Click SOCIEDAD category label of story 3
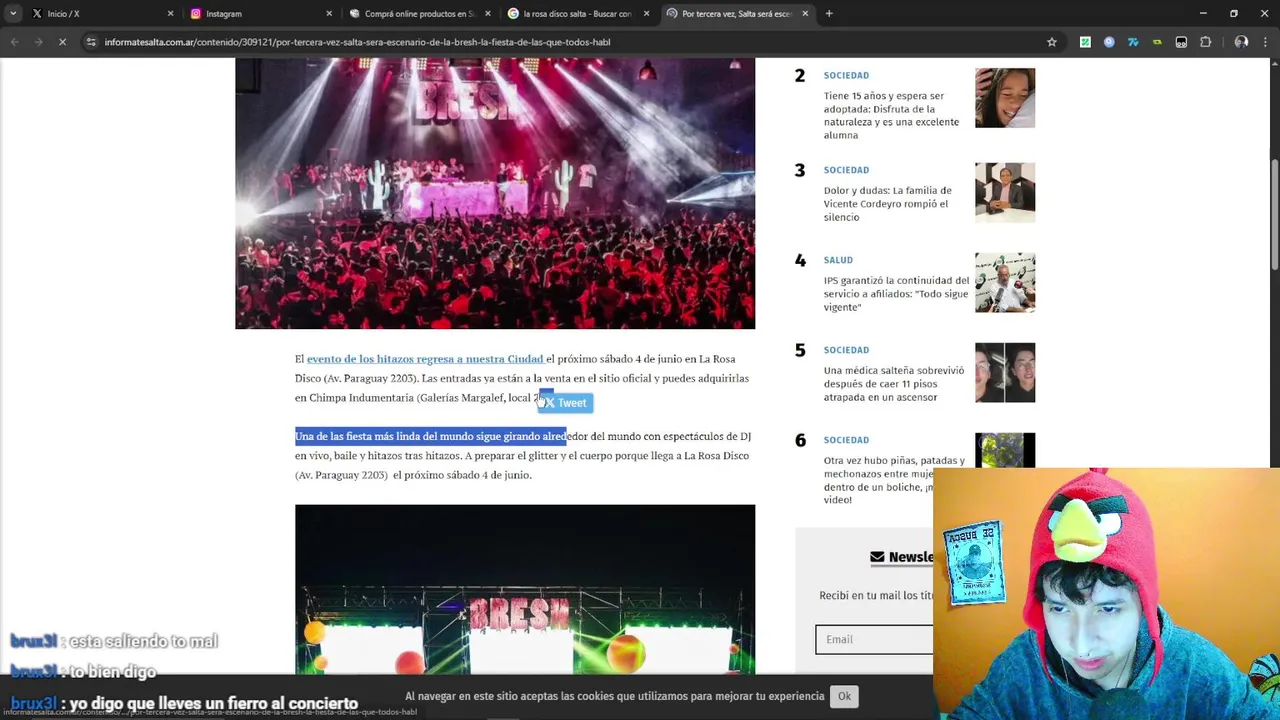The width and height of the screenshot is (1280, 720). [x=846, y=170]
